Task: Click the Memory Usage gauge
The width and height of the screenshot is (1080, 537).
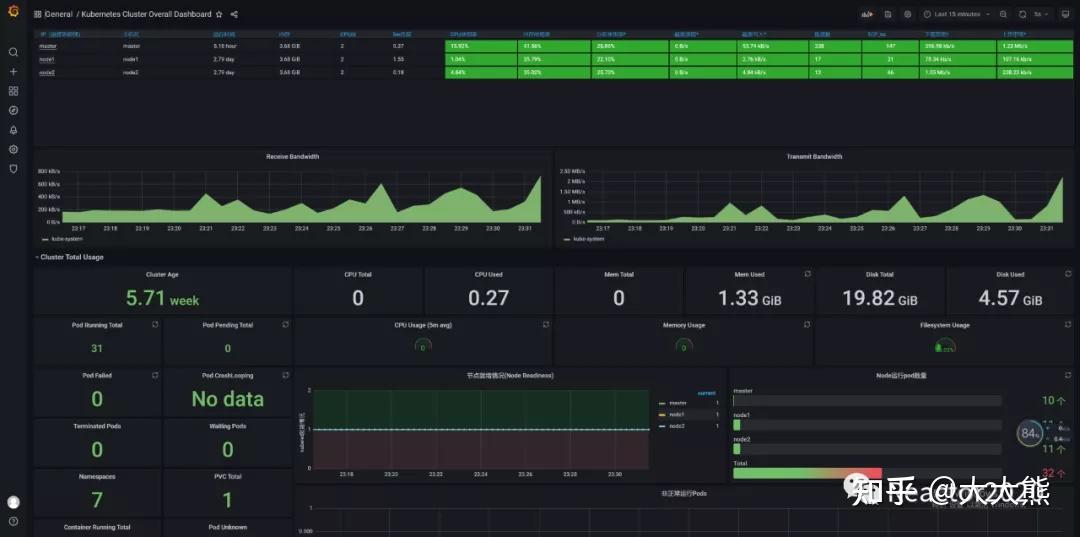Action: 683,346
